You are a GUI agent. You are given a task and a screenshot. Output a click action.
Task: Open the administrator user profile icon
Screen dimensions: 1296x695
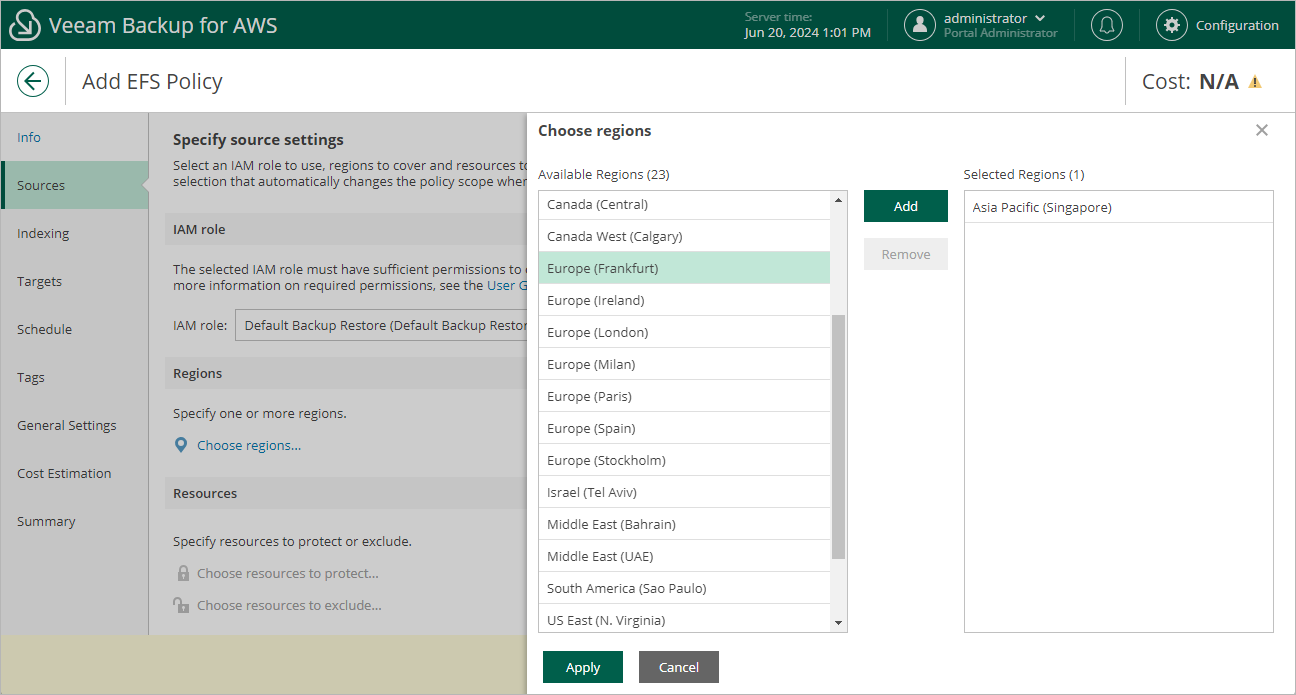coord(920,25)
